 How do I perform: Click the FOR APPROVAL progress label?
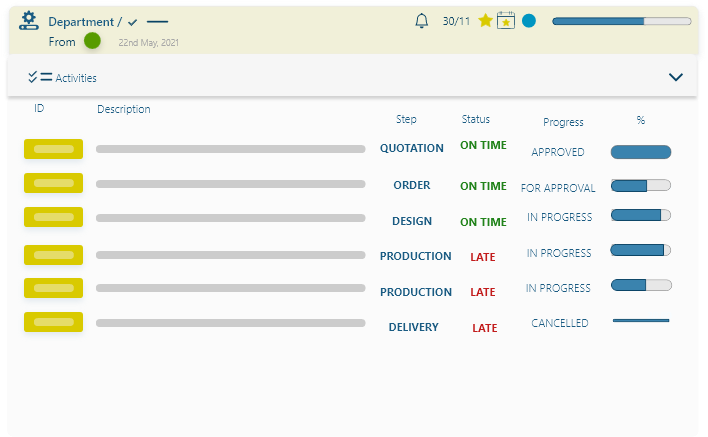(x=558, y=188)
